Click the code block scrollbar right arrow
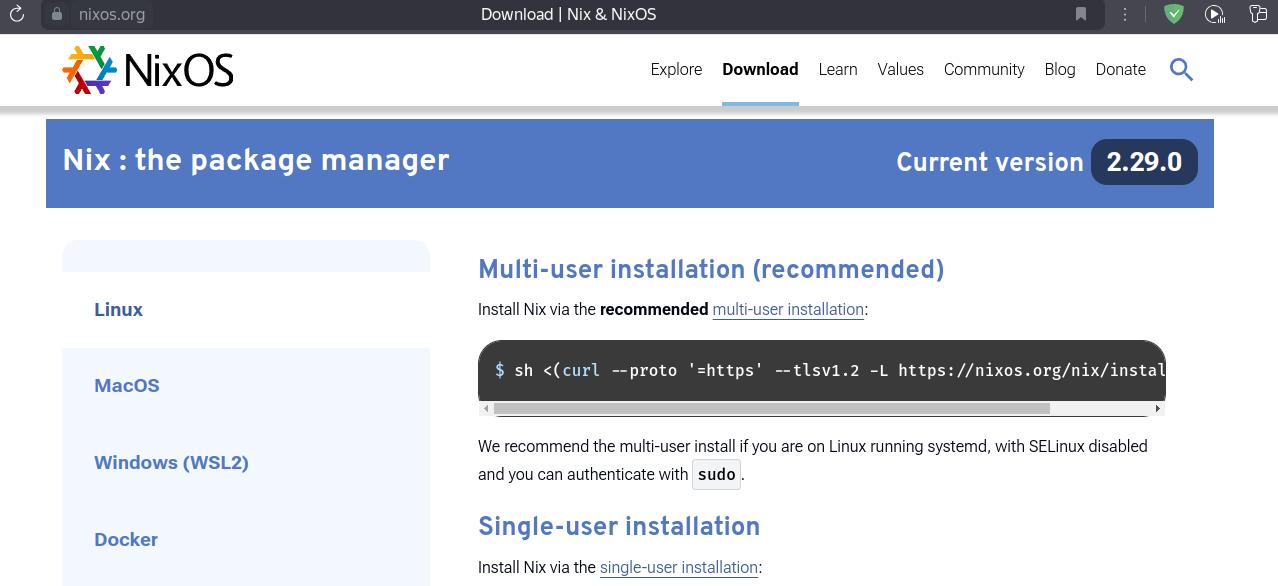 (x=1157, y=408)
